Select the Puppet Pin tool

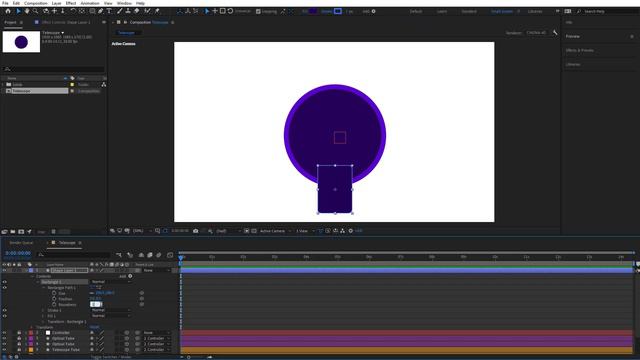pyautogui.click(x=157, y=11)
